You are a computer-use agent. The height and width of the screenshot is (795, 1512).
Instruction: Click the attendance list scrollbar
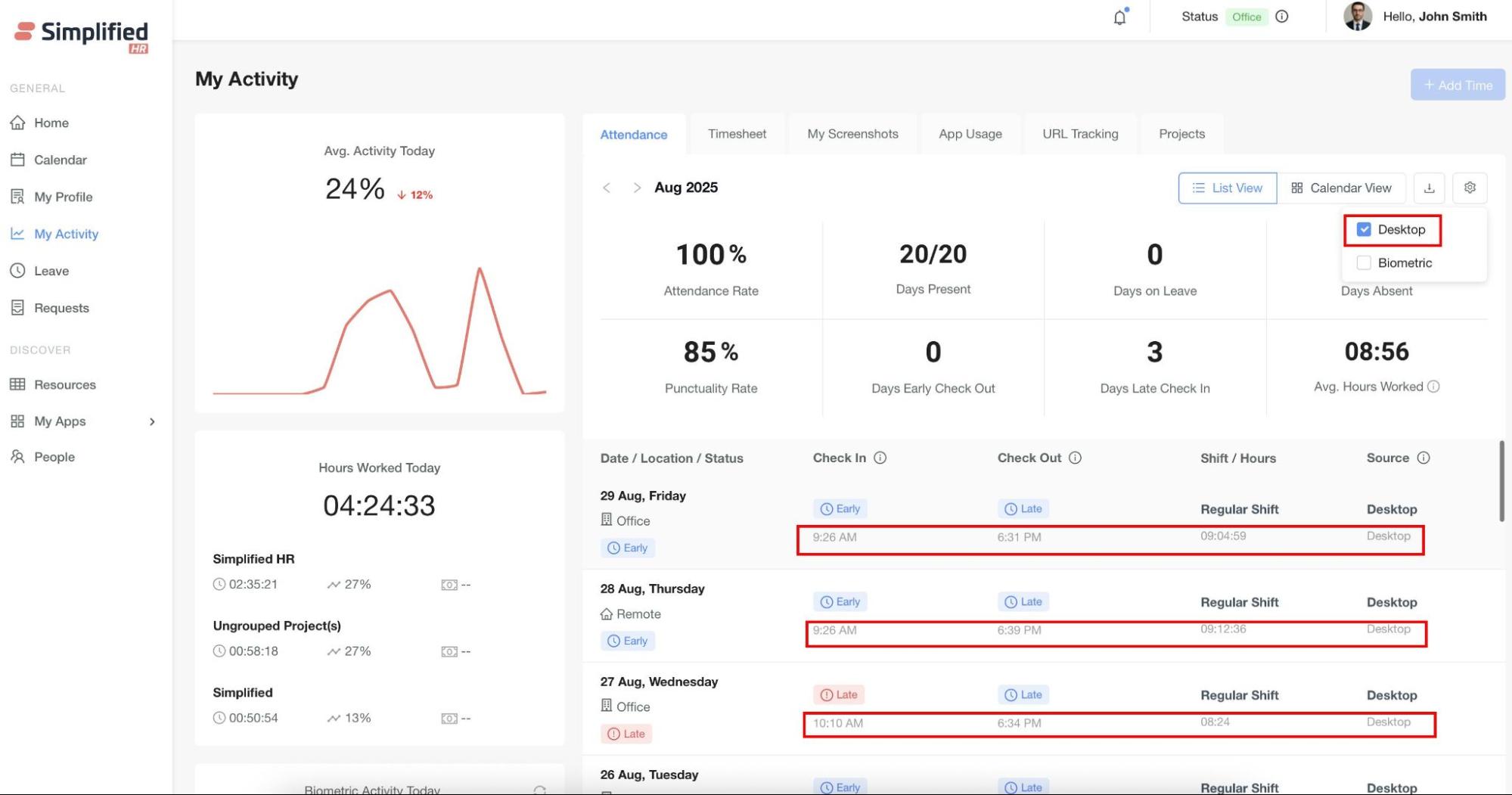(1501, 482)
